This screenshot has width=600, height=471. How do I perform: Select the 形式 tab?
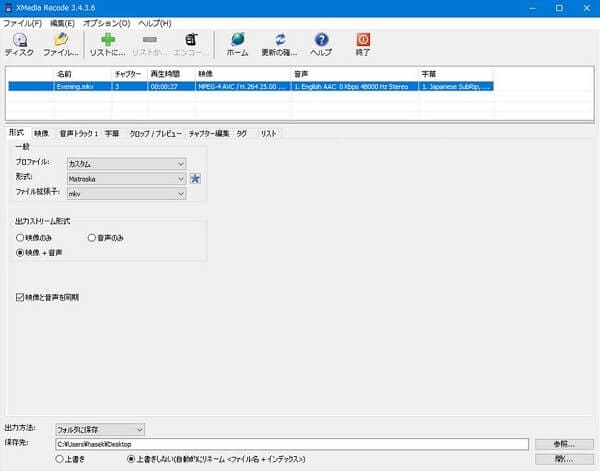[16, 133]
